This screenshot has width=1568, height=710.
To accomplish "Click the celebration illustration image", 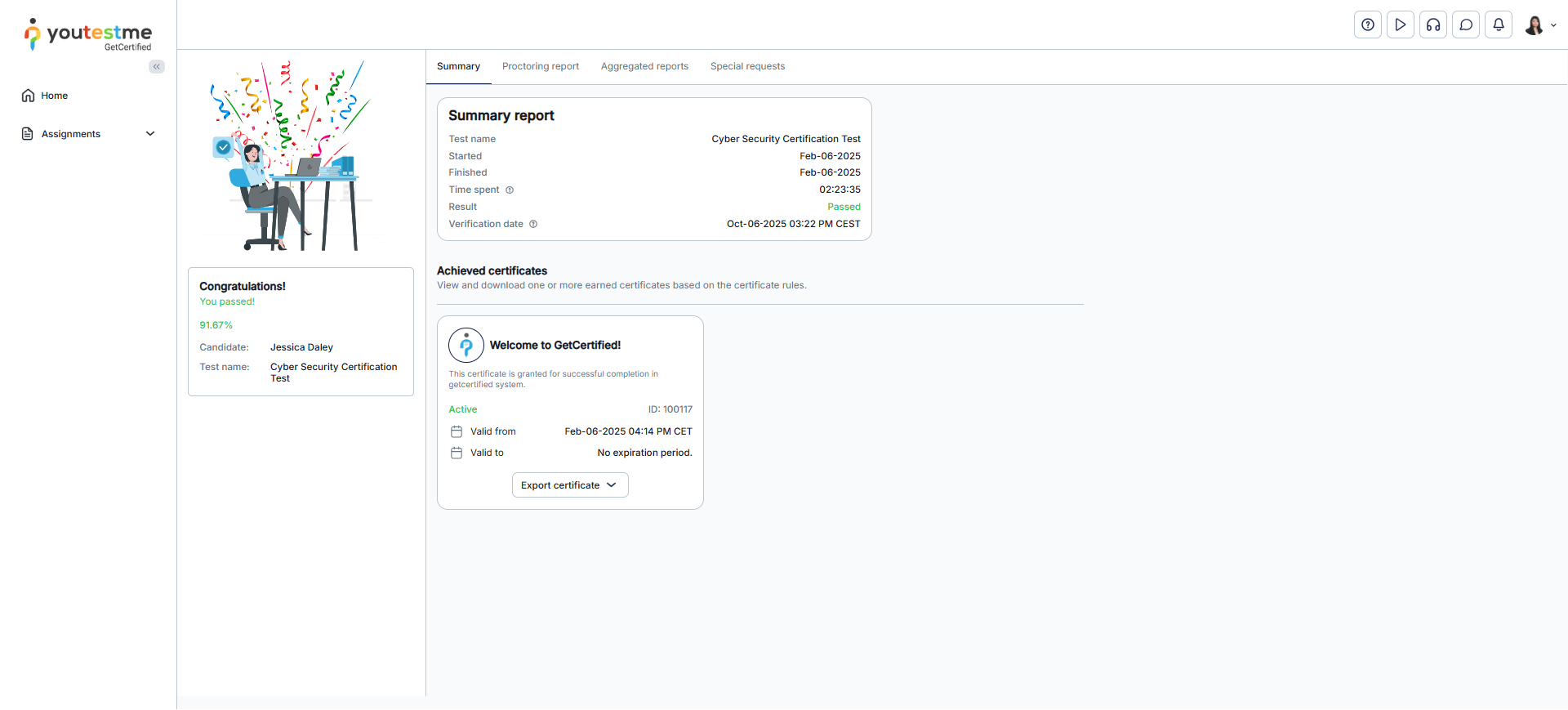I will [291, 156].
